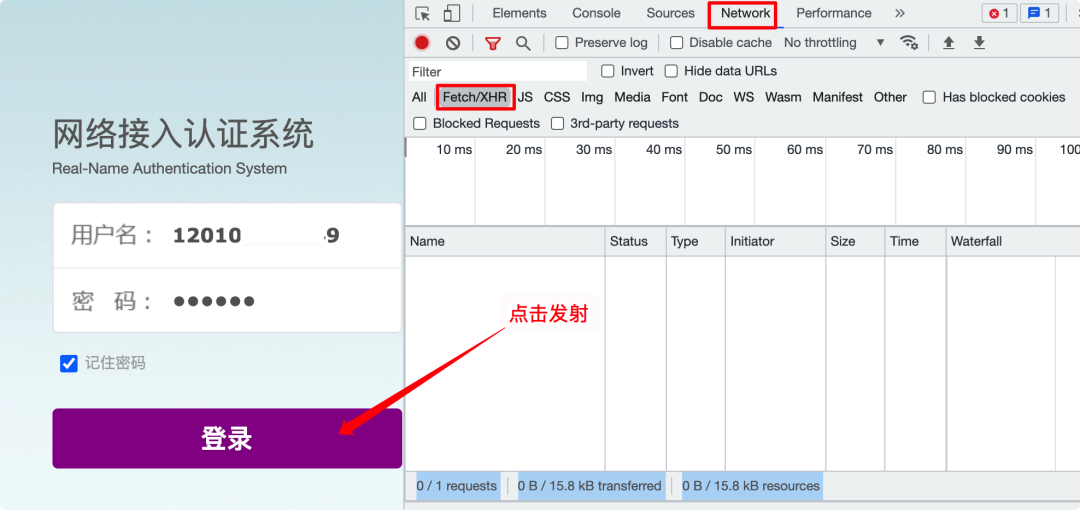Viewport: 1080px width, 510px height.
Task: Select '0 B / 15.8 kB transferred' text
Action: pyautogui.click(x=589, y=486)
